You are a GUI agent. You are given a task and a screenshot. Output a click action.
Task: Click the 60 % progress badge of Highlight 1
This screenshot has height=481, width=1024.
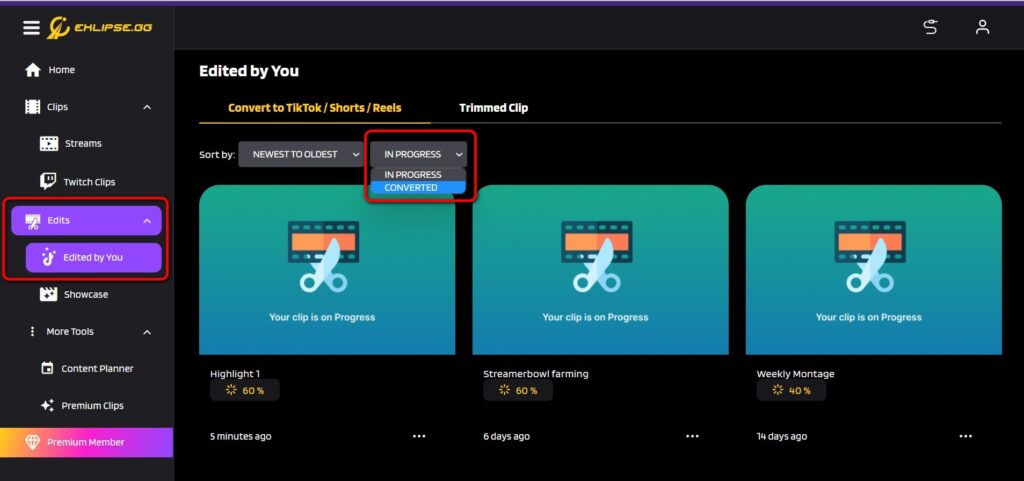(245, 390)
